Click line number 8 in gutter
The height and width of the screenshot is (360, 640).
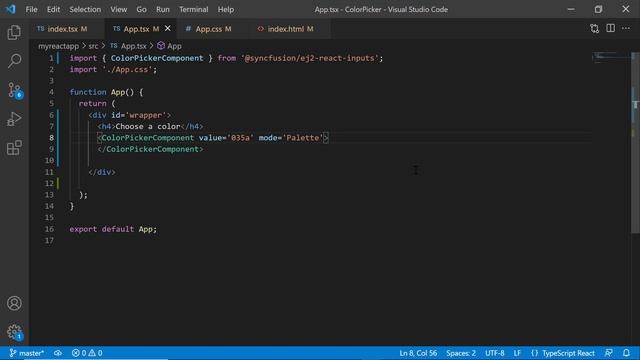(51, 138)
